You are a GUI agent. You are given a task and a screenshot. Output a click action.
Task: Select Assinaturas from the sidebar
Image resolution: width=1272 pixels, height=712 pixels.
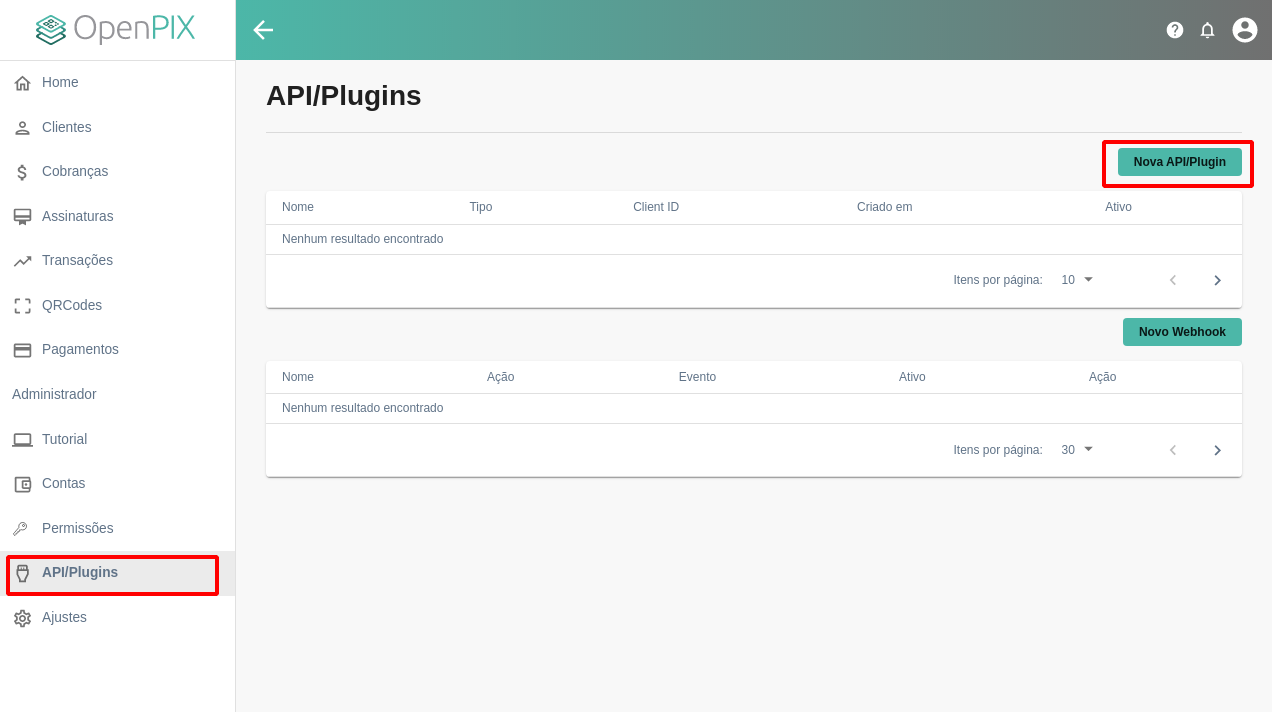77,216
